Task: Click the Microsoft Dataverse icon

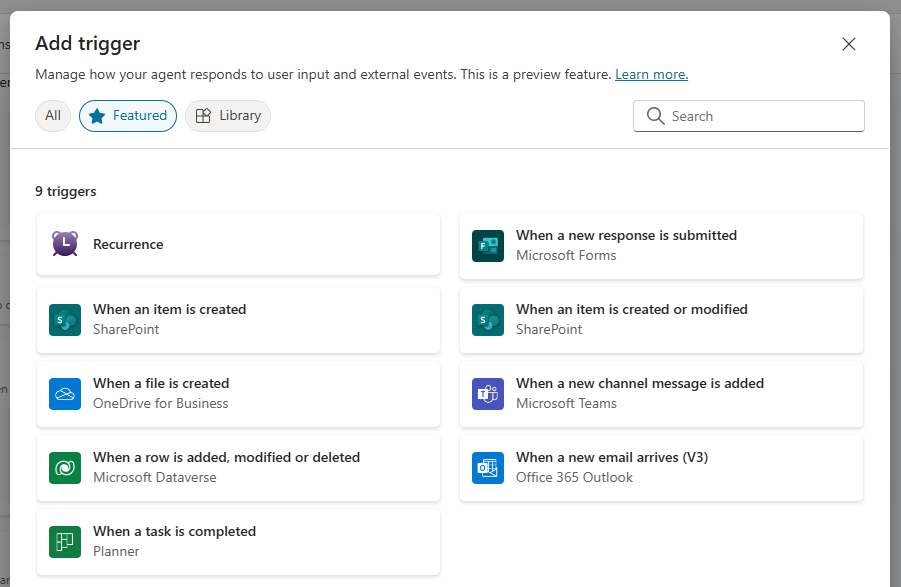Action: pos(65,468)
